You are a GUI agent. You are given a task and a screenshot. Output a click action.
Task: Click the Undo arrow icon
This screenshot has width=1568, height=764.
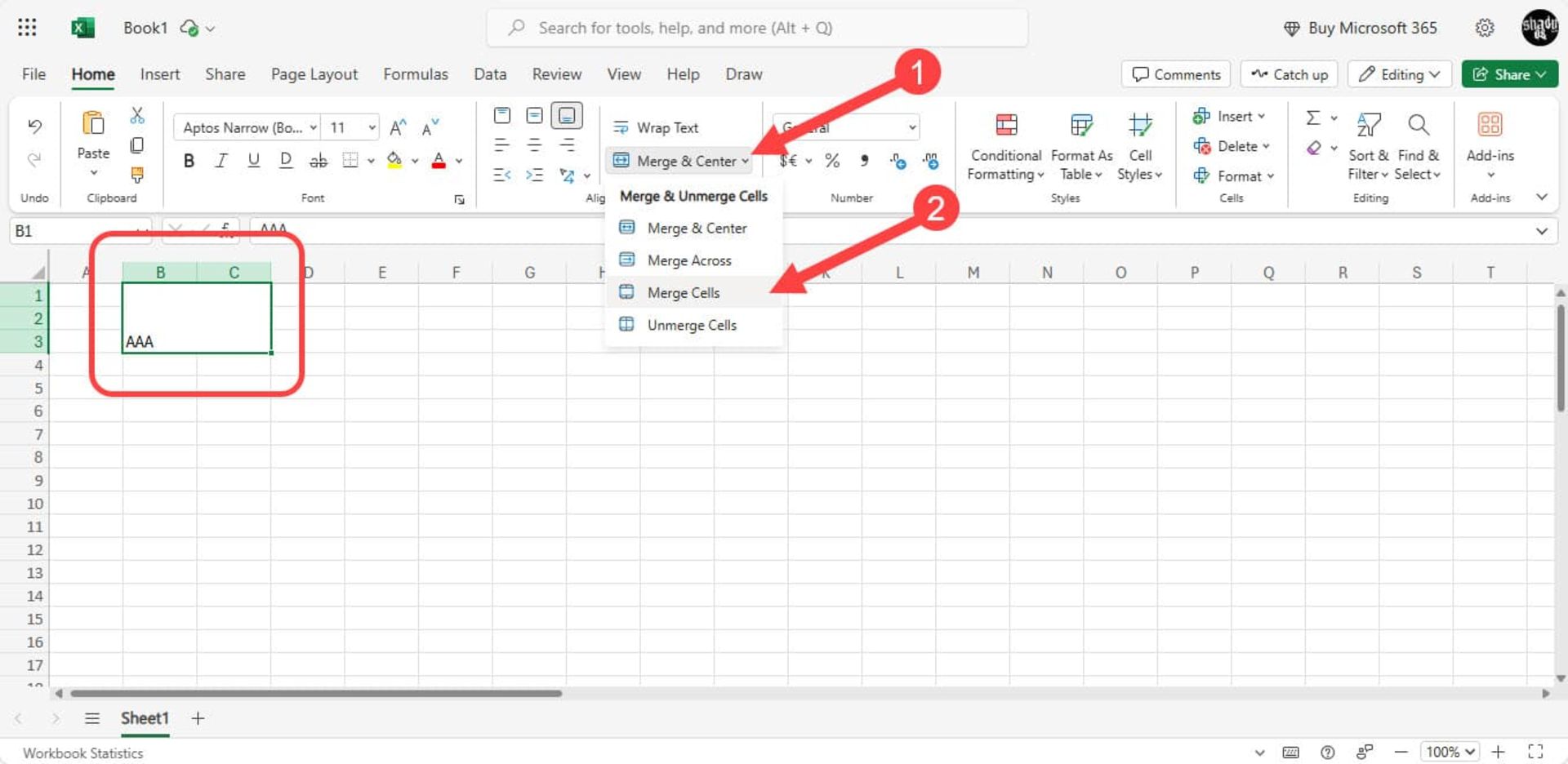[x=34, y=126]
